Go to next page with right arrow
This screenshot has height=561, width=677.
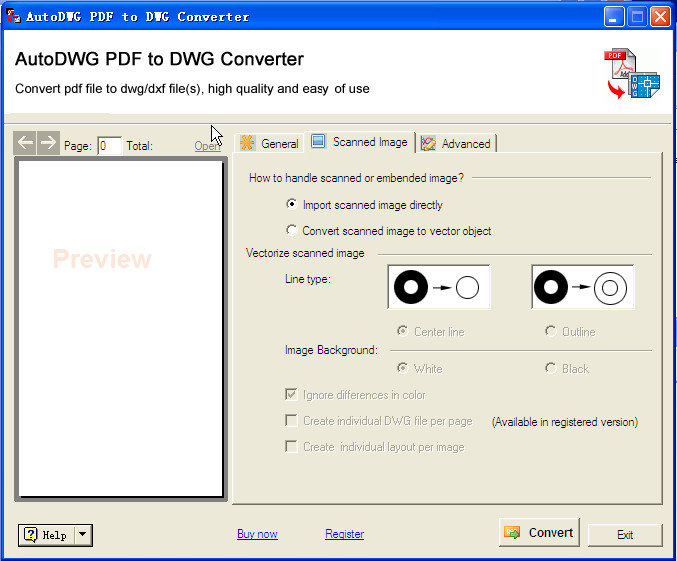click(x=48, y=143)
